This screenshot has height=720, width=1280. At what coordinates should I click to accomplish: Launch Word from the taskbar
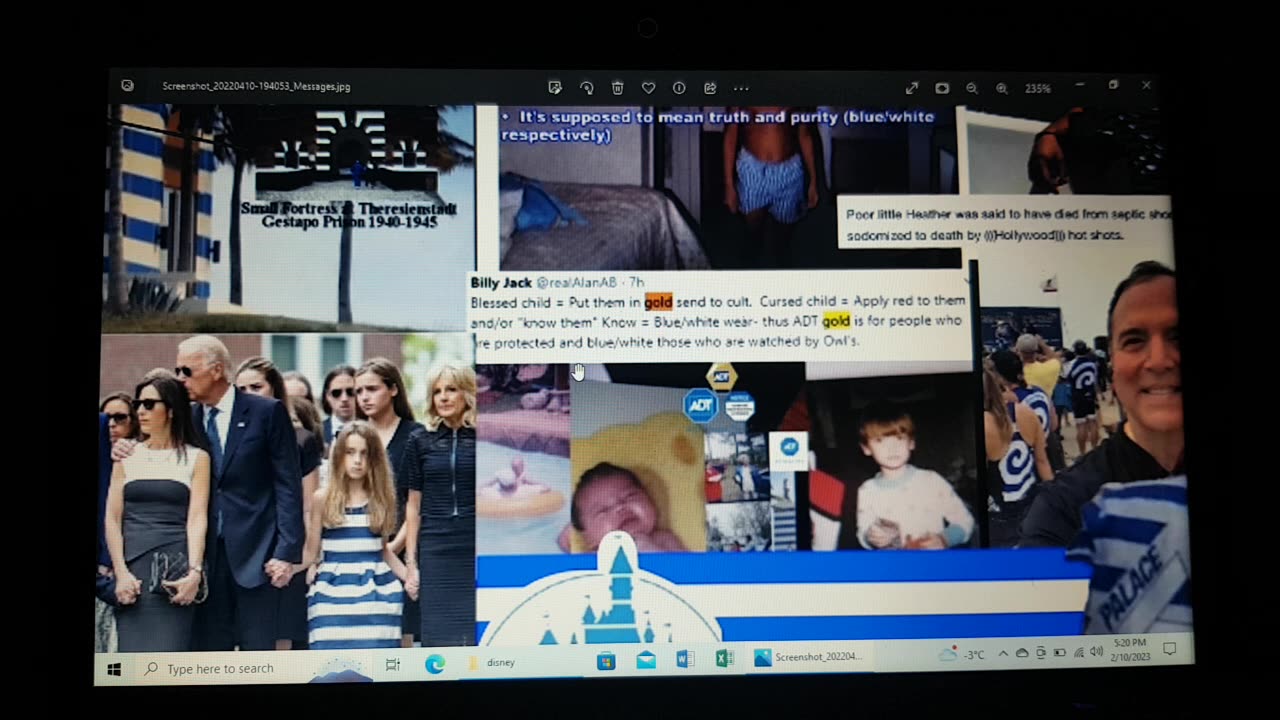685,659
